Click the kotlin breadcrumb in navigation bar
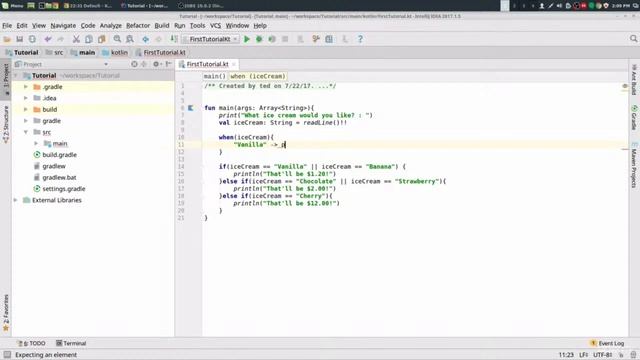 coord(115,52)
